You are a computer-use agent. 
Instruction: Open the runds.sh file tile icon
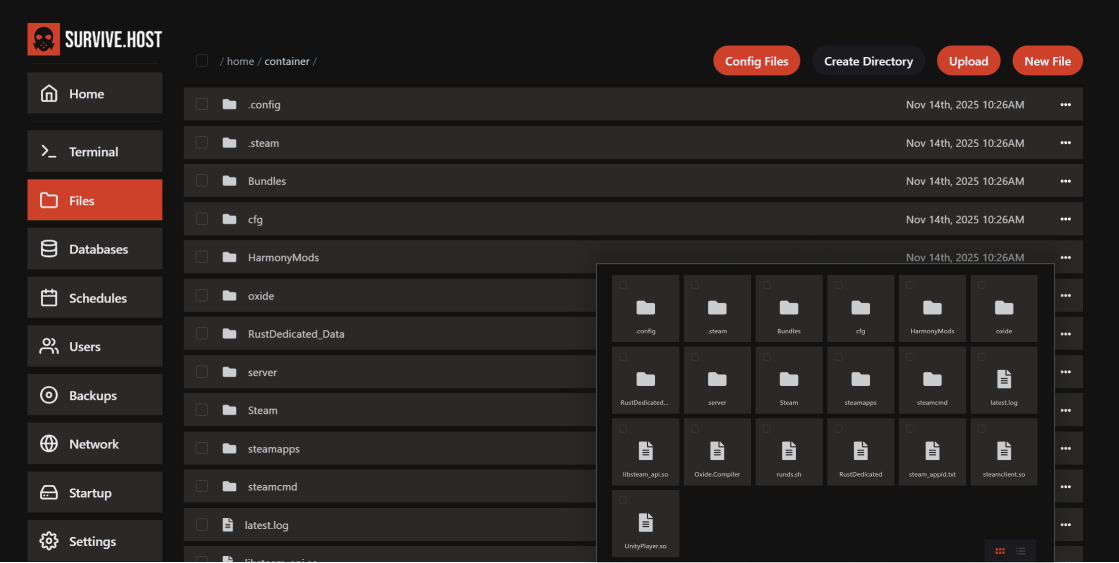[x=789, y=451]
